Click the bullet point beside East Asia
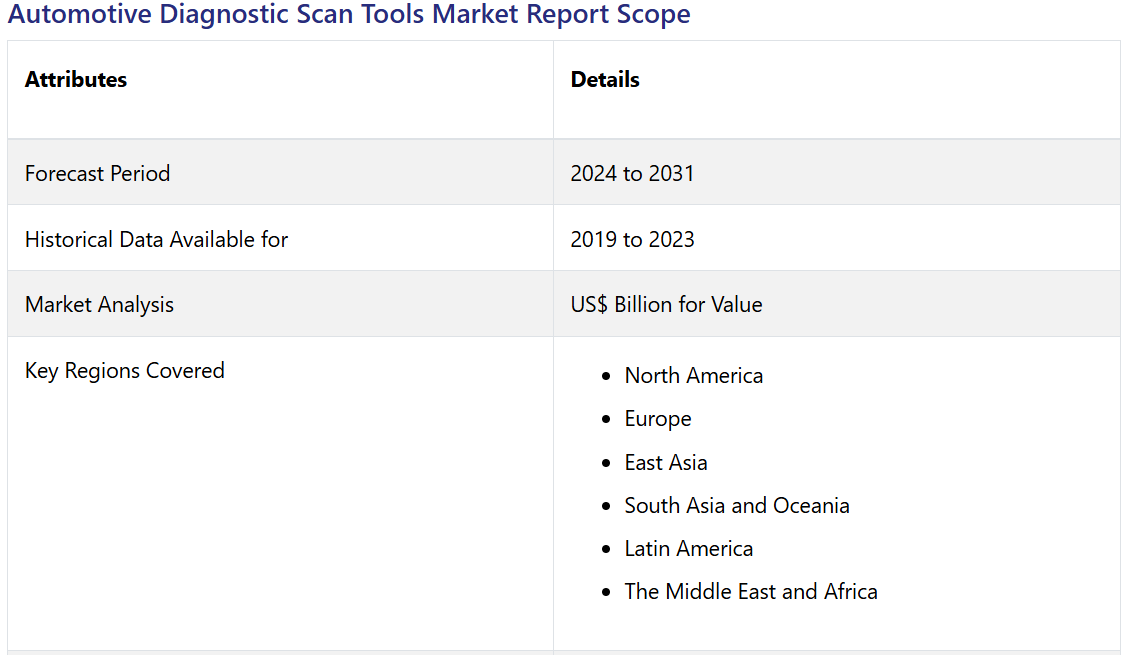 tap(606, 464)
